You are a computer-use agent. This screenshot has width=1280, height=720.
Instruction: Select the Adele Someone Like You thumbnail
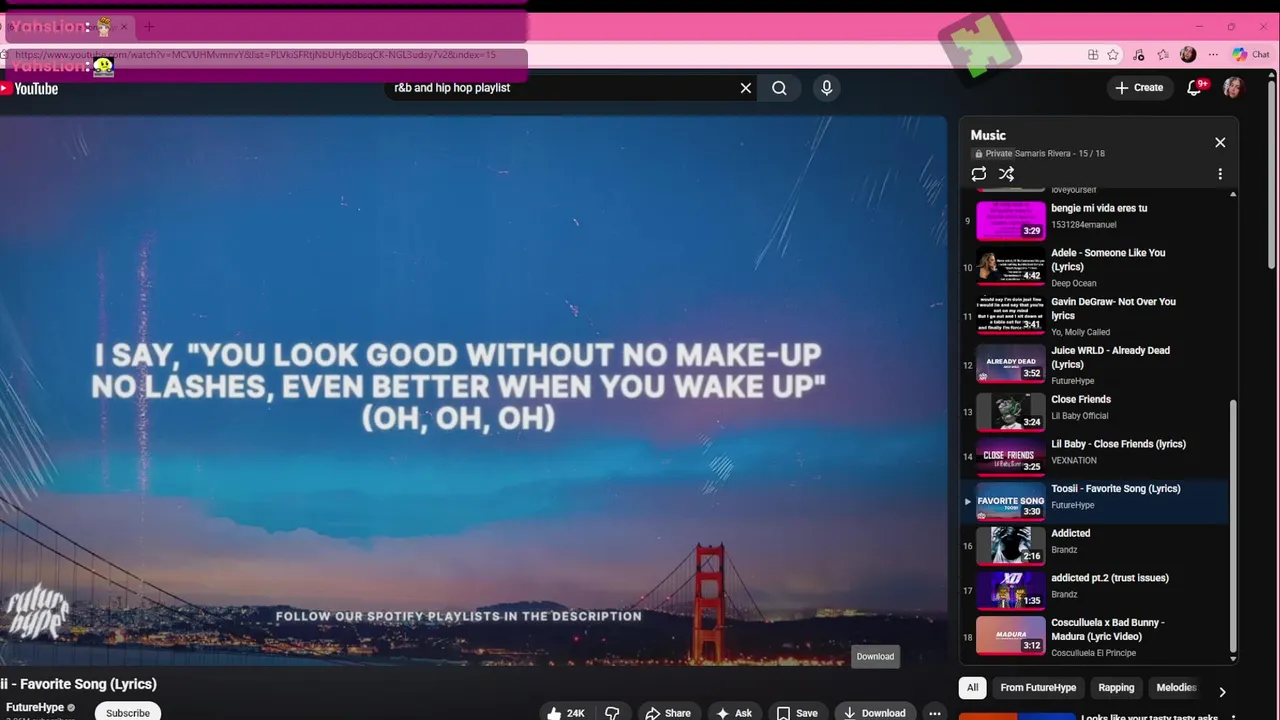pyautogui.click(x=1011, y=265)
